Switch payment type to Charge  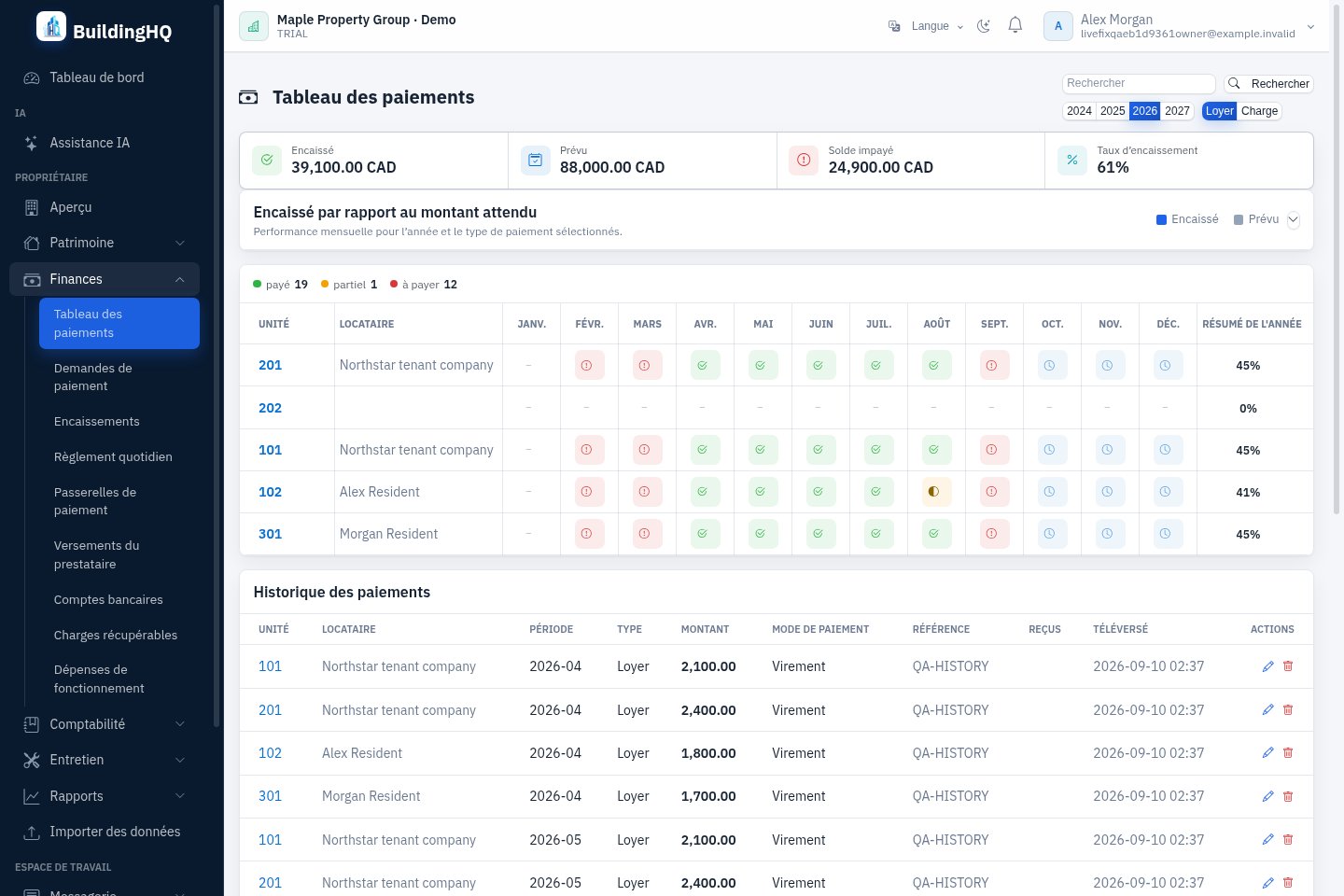click(1259, 111)
